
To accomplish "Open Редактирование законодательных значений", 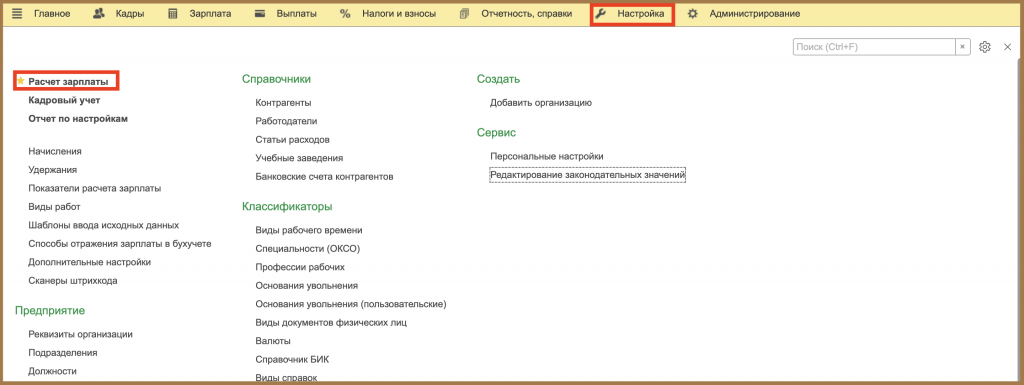I will pos(588,175).
